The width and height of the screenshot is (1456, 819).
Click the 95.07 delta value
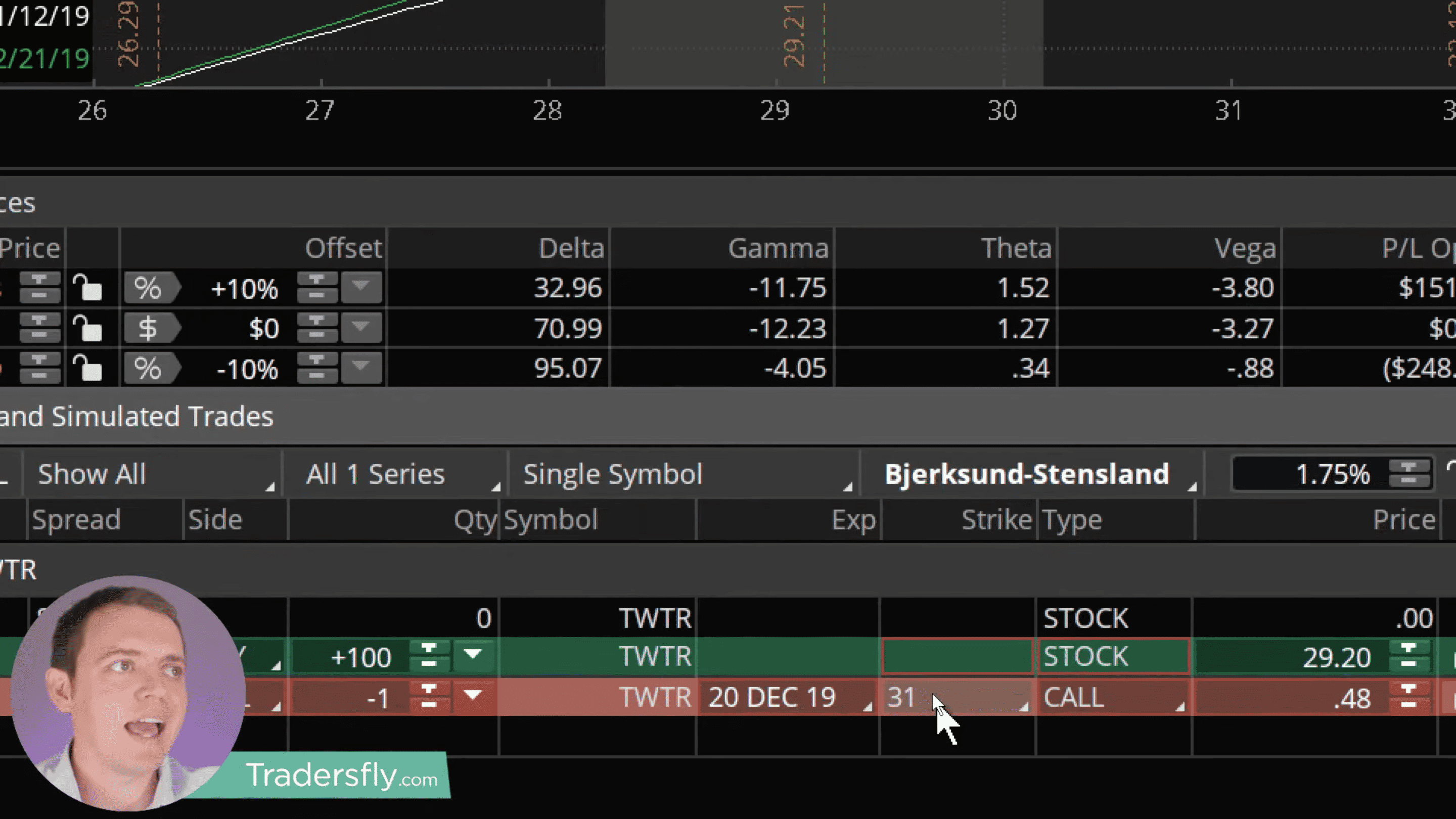[568, 369]
